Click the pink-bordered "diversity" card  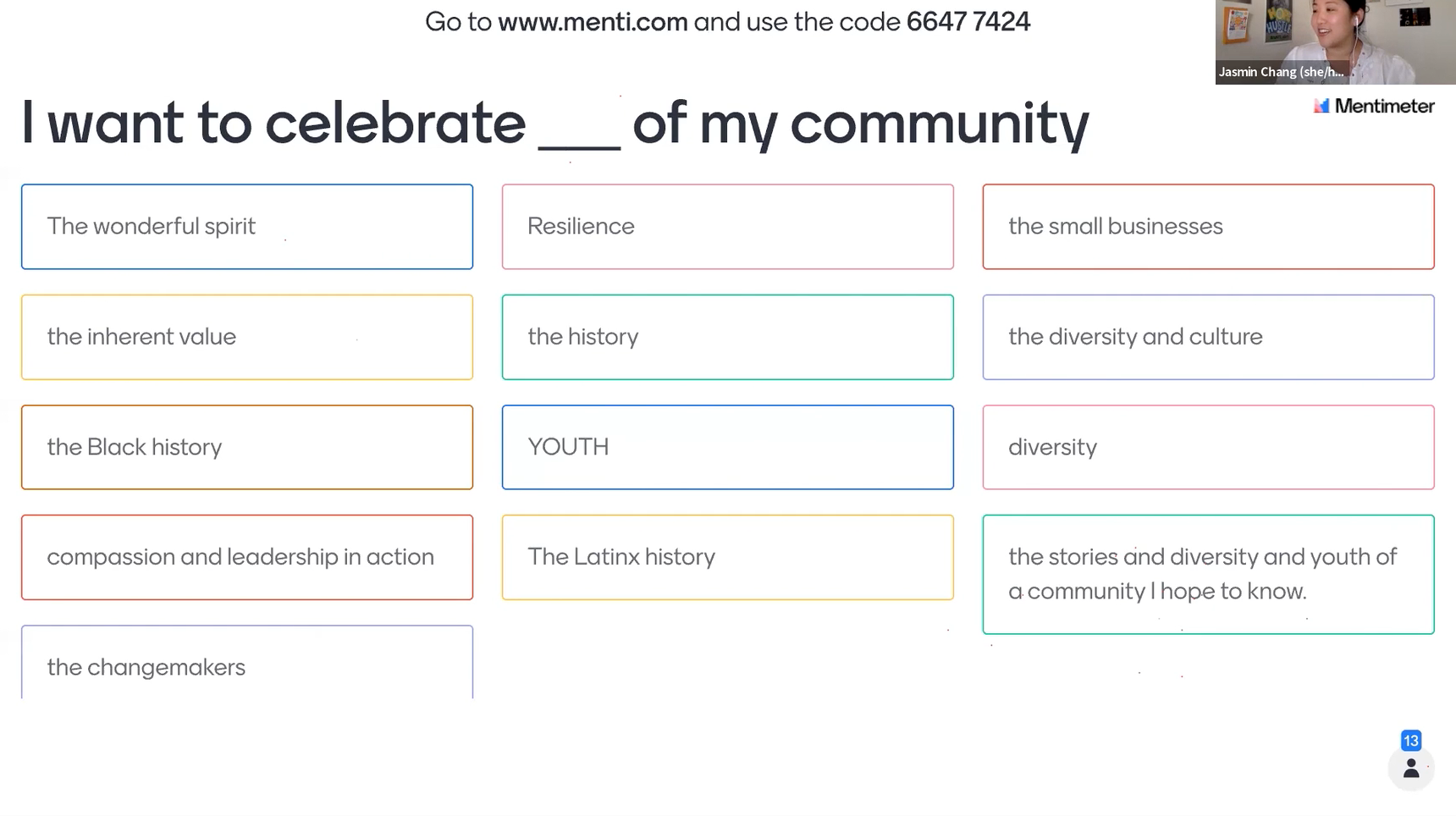(x=1208, y=447)
